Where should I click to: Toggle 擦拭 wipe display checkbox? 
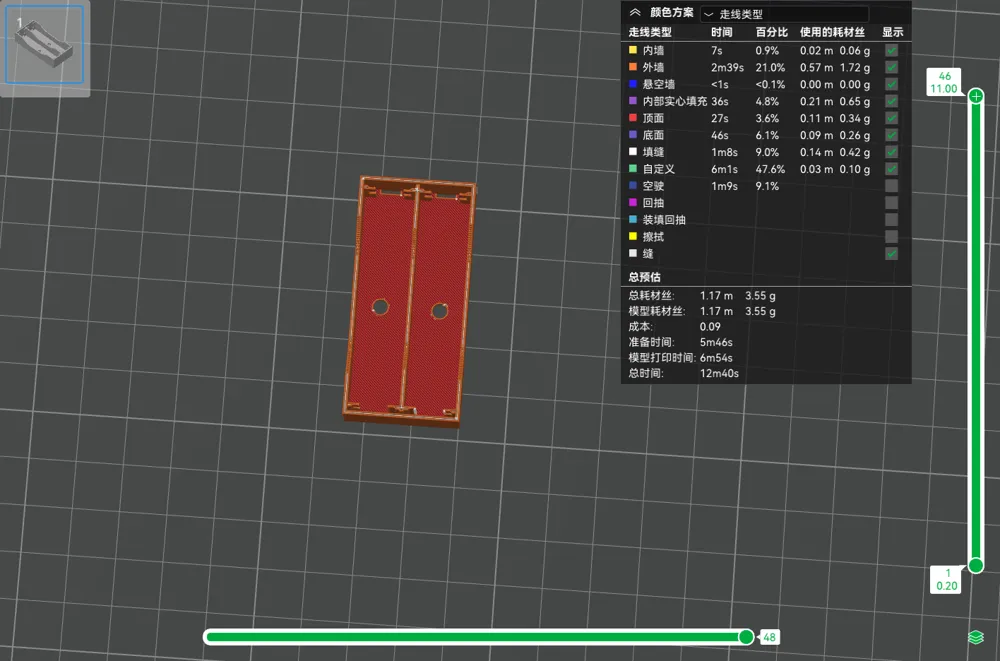(x=892, y=236)
